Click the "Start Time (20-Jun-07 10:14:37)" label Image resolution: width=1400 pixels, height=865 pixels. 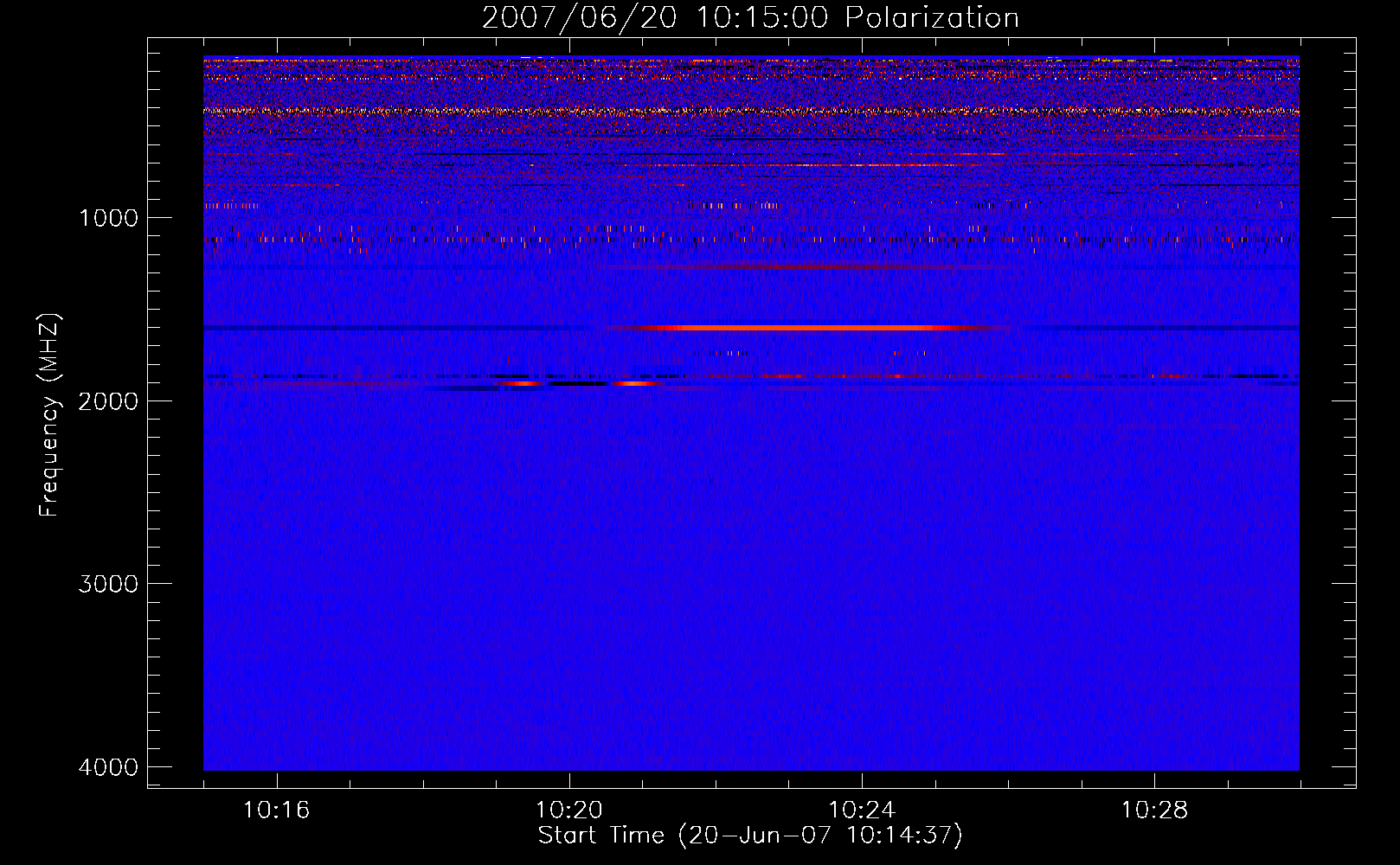pyautogui.click(x=750, y=836)
